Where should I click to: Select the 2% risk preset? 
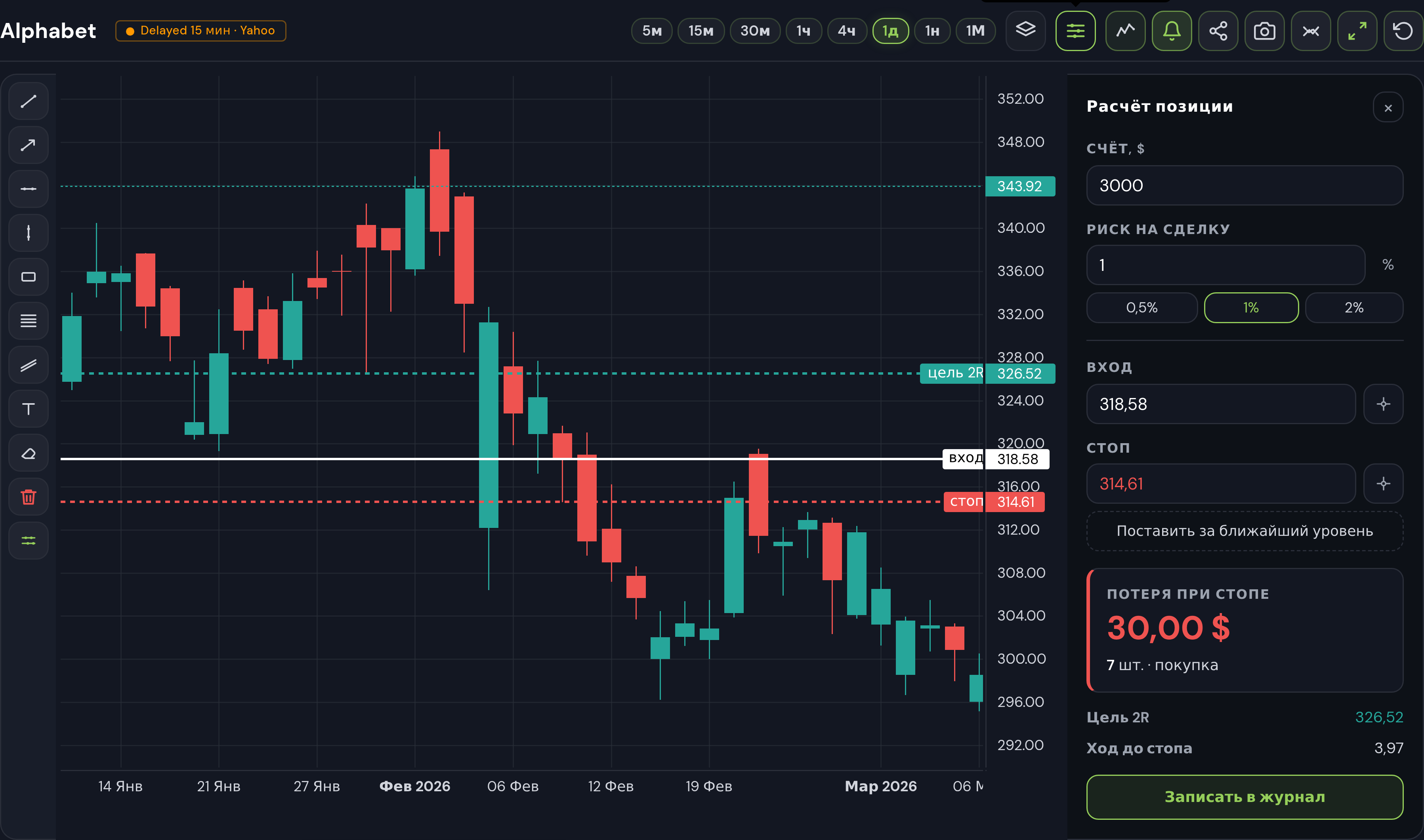click(1354, 308)
